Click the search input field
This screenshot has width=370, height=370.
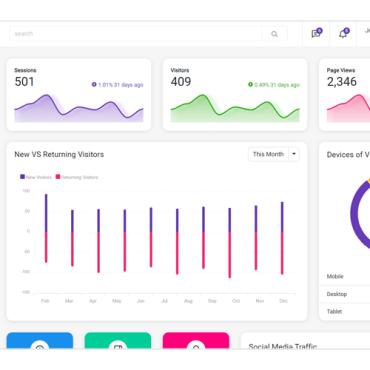pos(136,34)
